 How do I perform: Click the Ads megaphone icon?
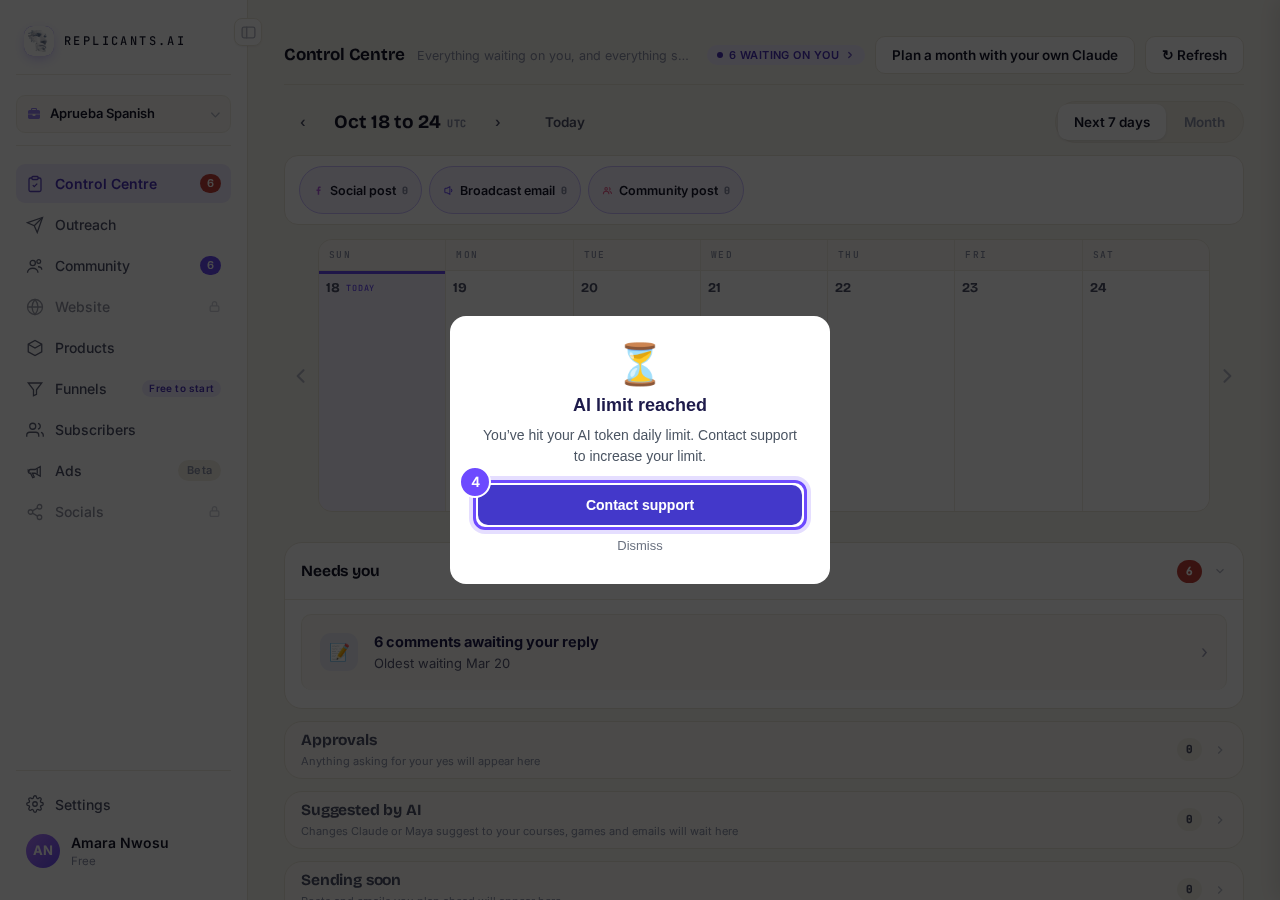click(x=35, y=471)
